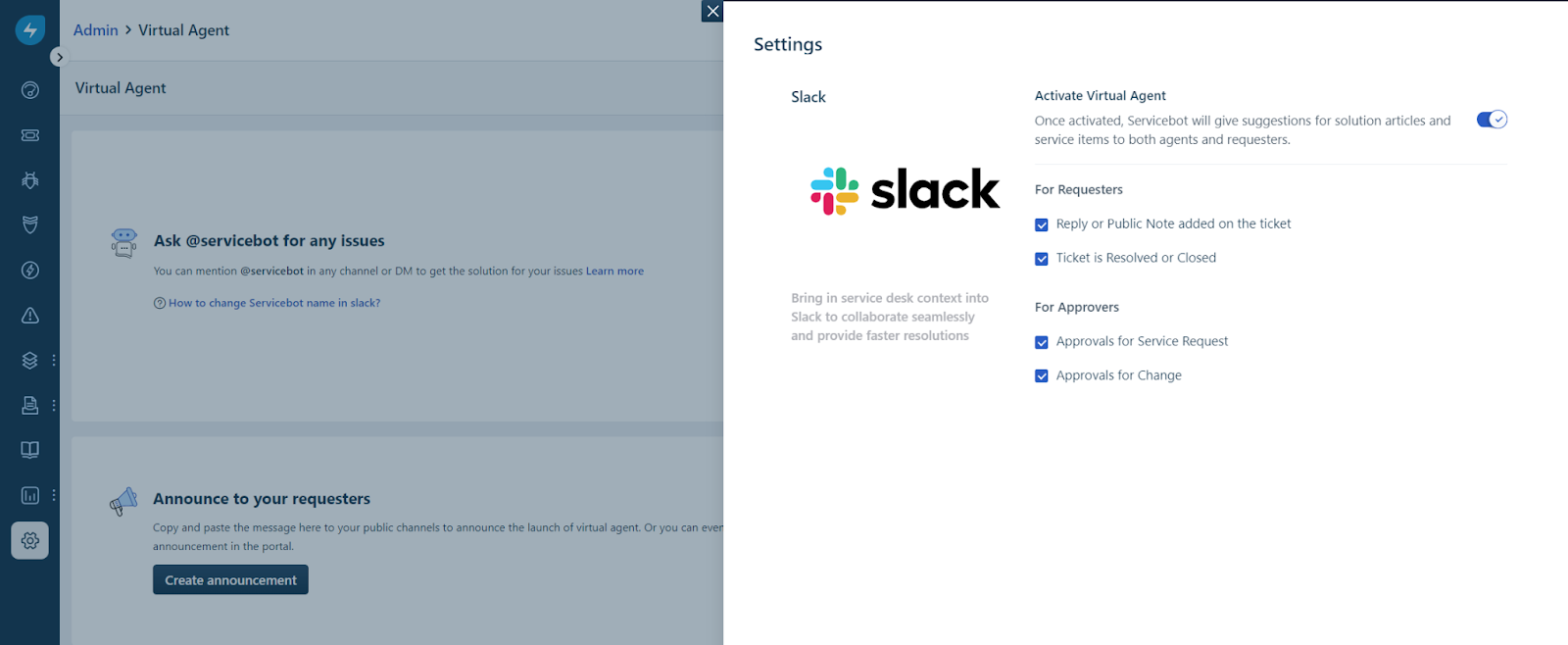The width and height of the screenshot is (1568, 645).
Task: Open the Purchase/contracts printer-like icon in sidebar
Action: [30, 405]
